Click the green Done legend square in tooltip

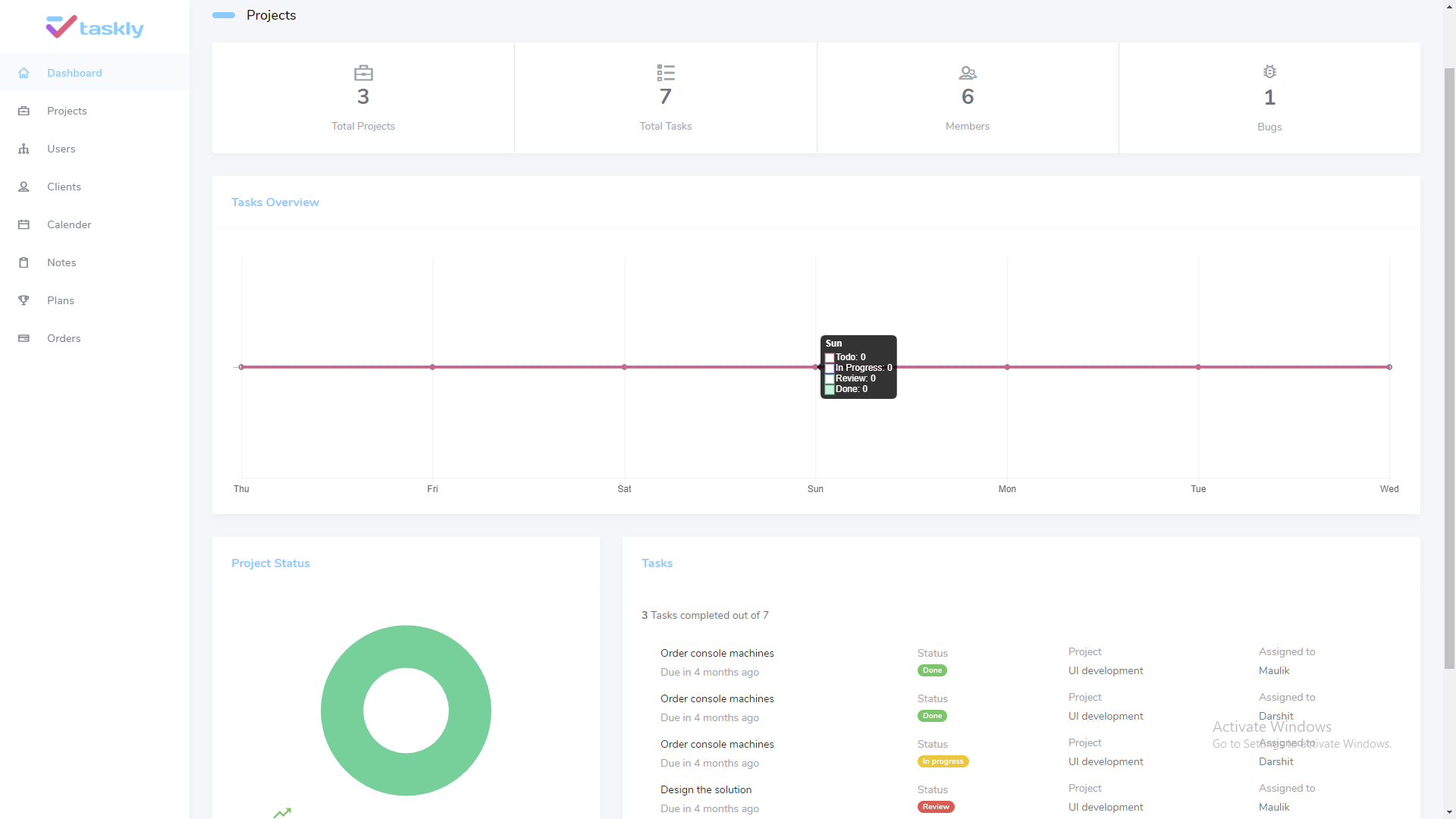click(829, 389)
